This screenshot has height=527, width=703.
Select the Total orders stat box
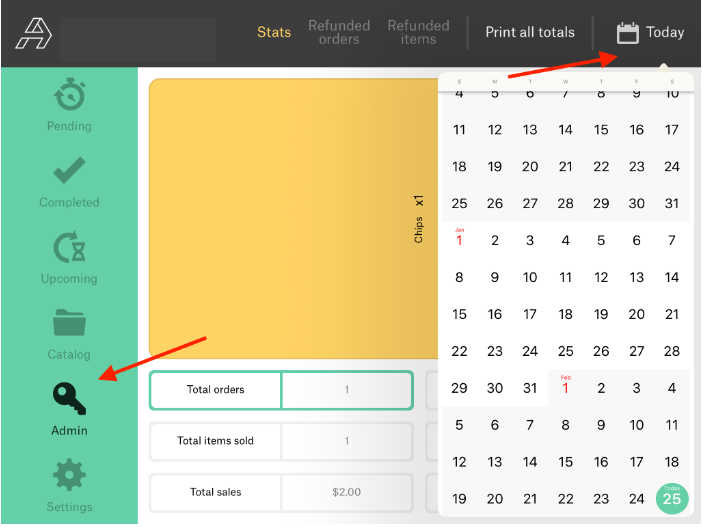[x=281, y=390]
